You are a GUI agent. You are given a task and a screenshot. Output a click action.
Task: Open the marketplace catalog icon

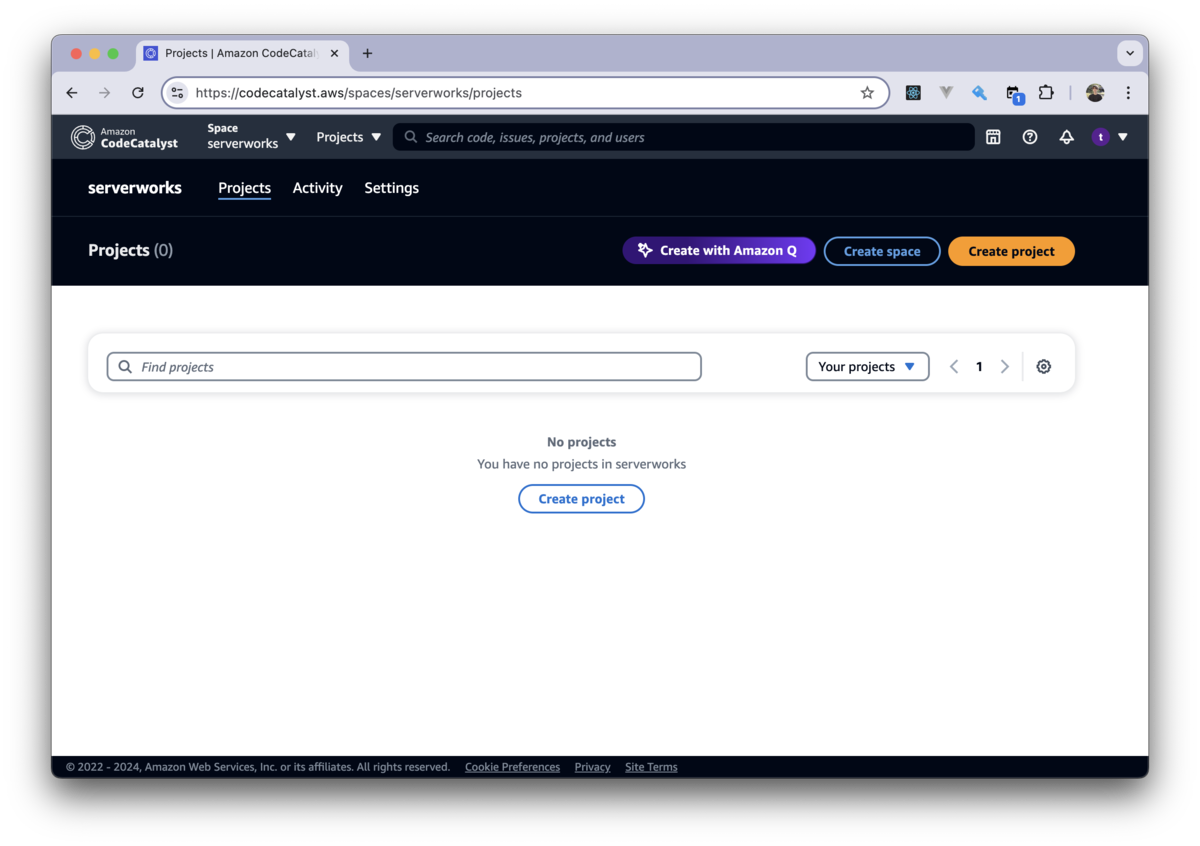tap(993, 137)
